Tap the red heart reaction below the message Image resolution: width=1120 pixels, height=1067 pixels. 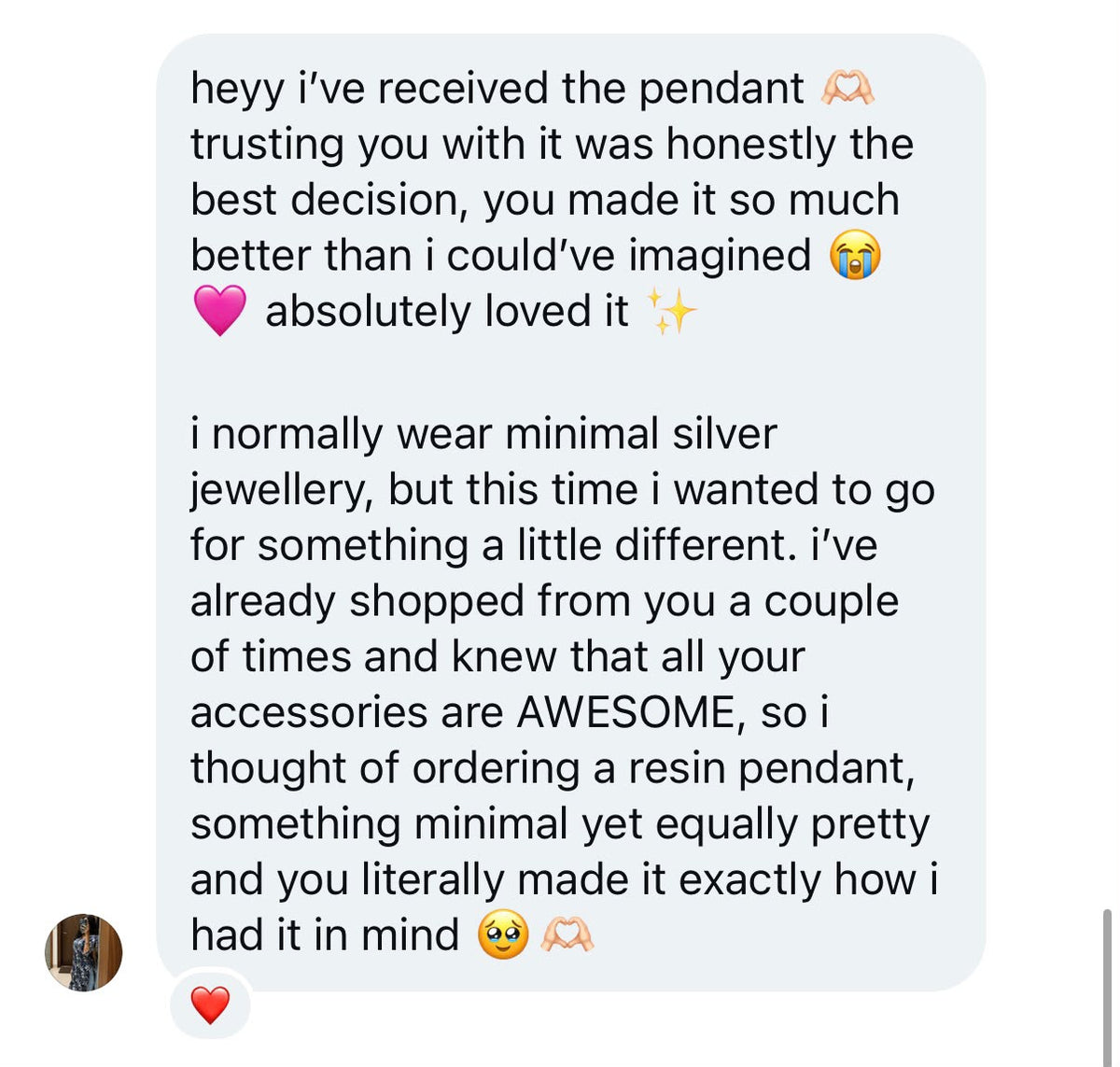tap(210, 1004)
